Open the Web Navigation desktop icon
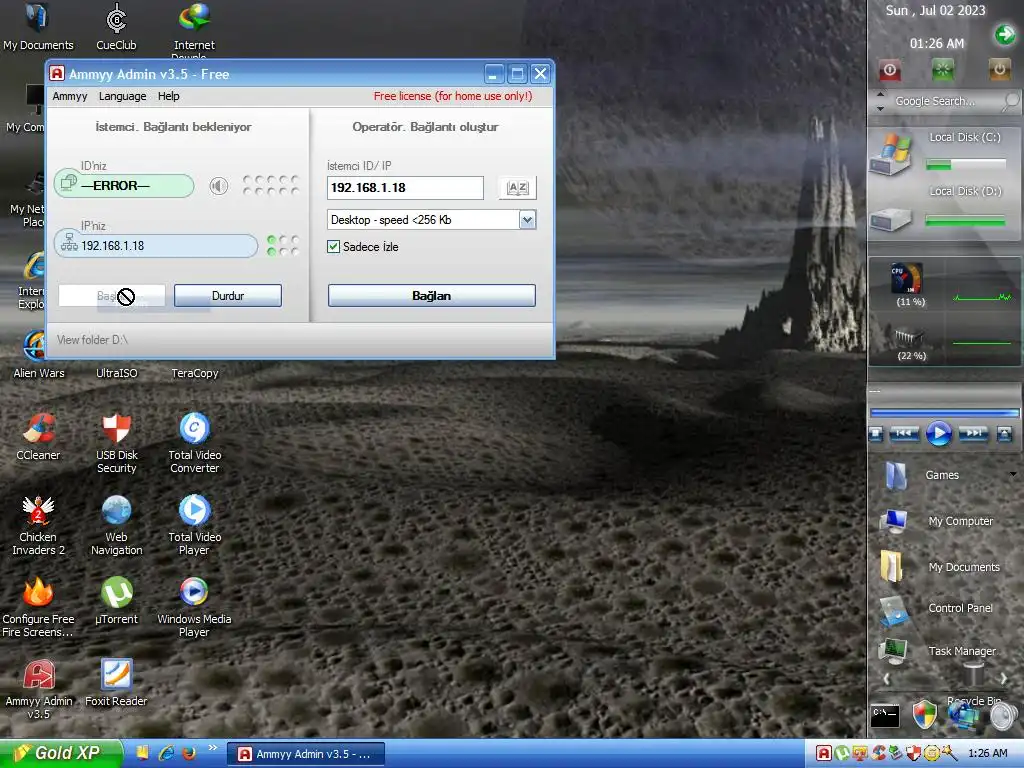 point(116,526)
